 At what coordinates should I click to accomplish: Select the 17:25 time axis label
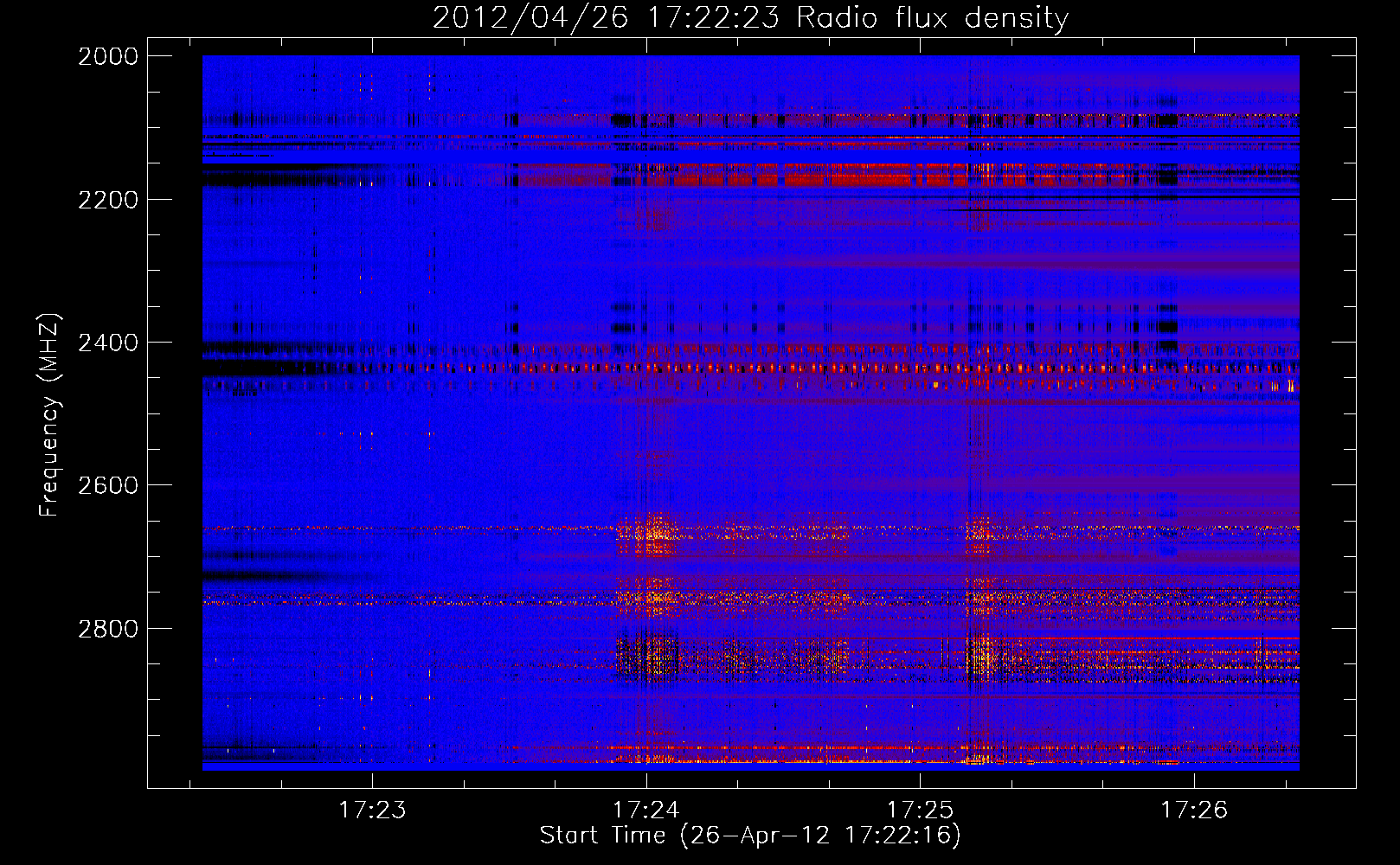point(920,810)
